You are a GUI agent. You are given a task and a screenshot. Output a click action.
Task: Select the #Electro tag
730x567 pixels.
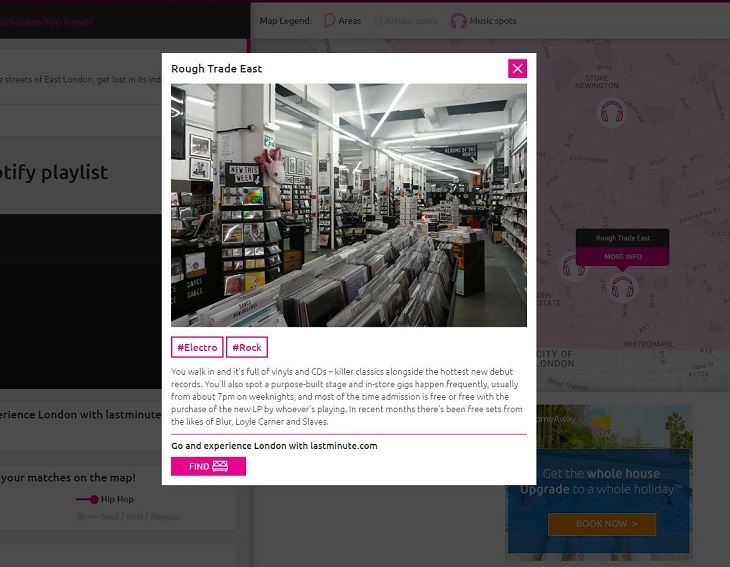[x=197, y=347]
